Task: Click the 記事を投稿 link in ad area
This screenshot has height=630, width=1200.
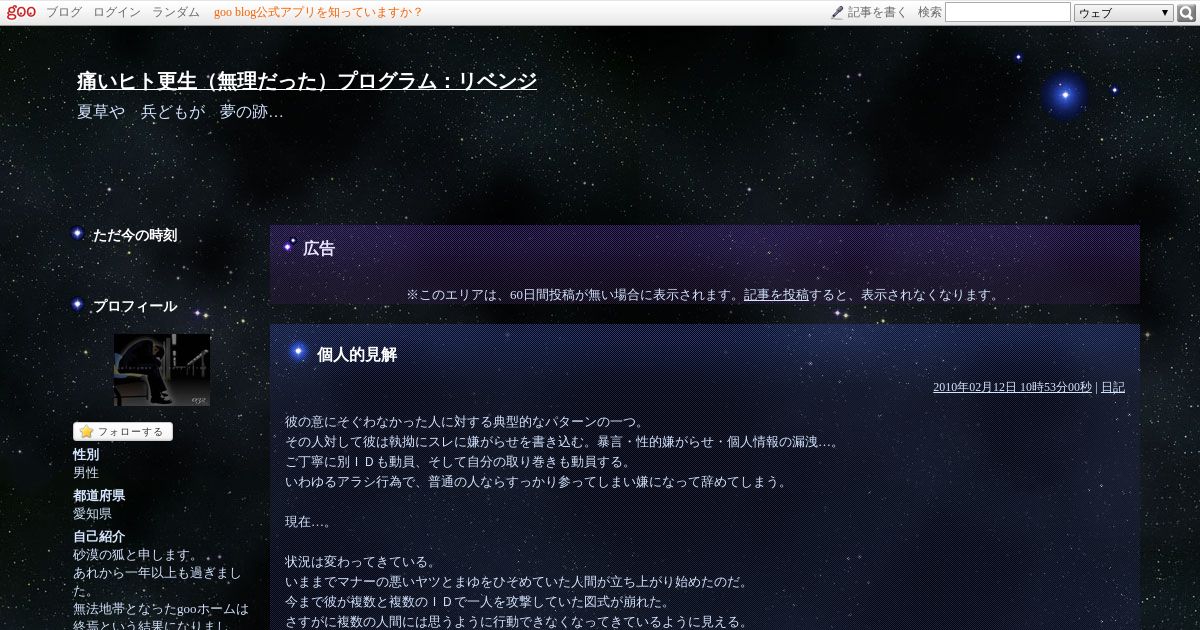Action: coord(776,295)
